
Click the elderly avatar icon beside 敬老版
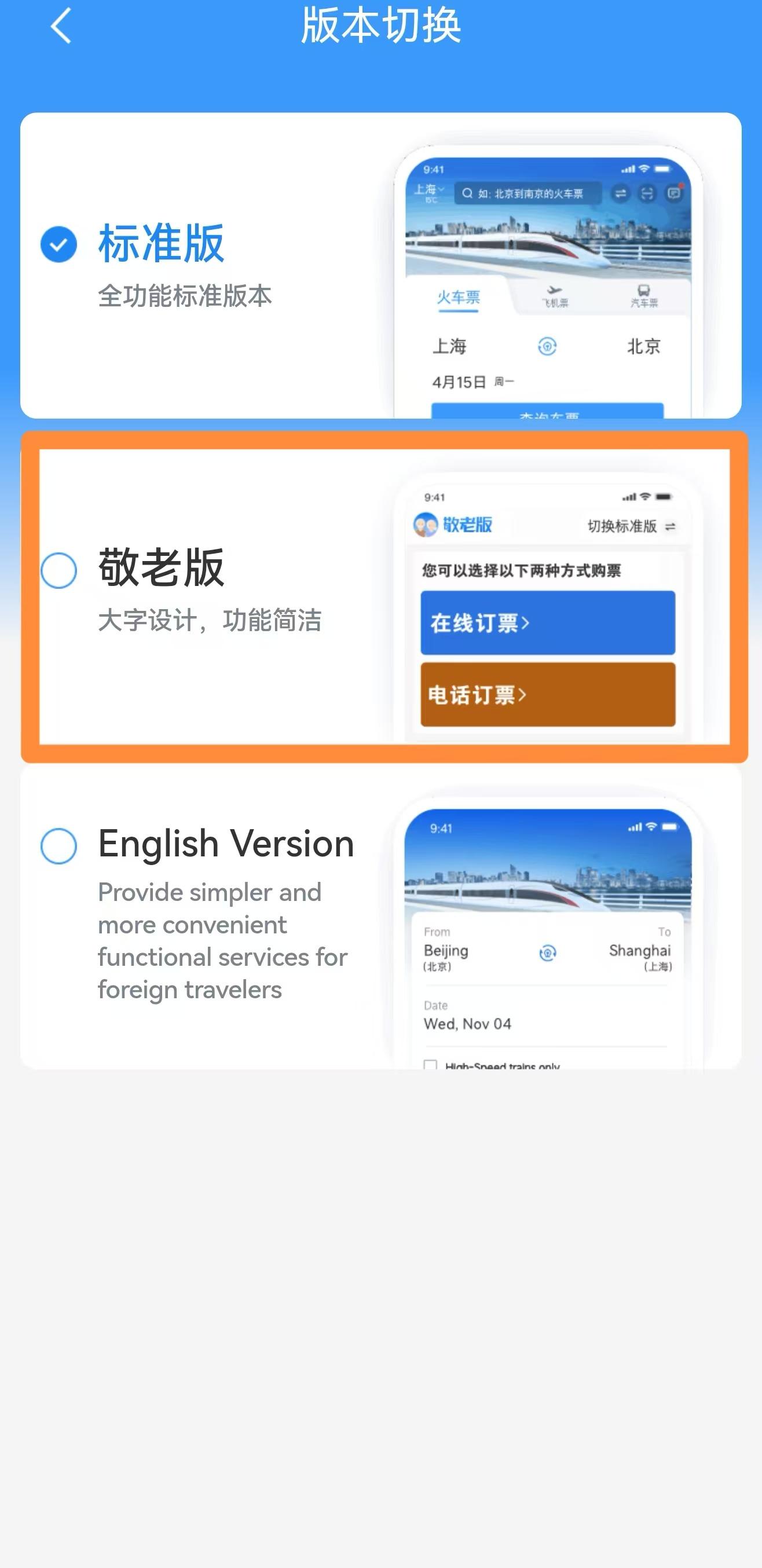[426, 525]
